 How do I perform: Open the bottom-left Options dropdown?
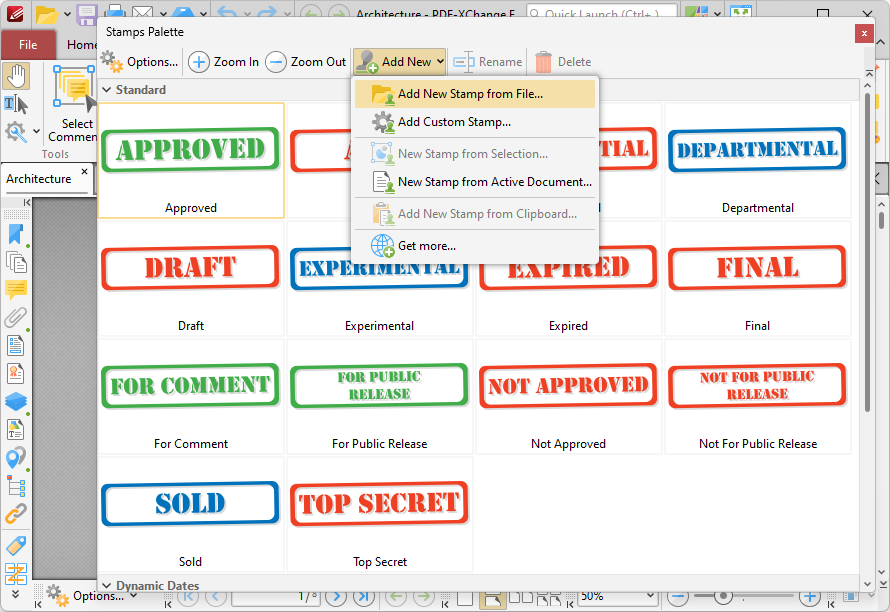click(x=92, y=596)
